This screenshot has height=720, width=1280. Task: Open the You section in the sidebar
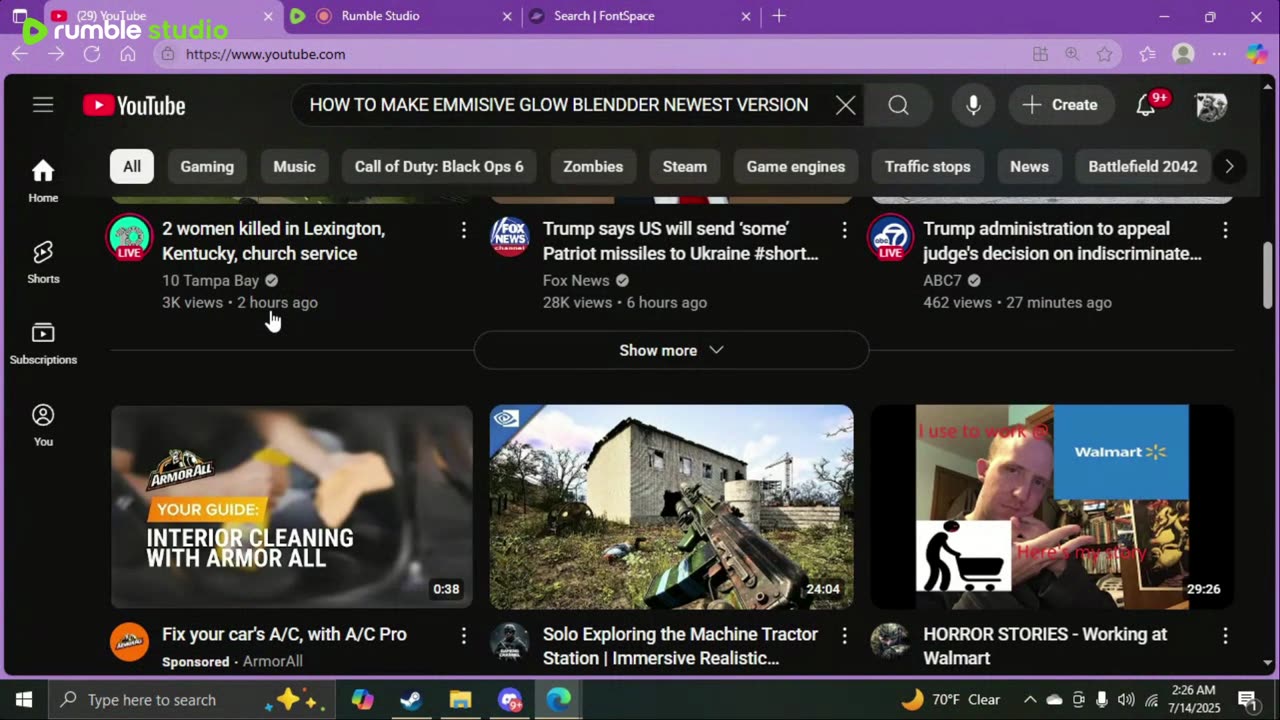tap(43, 425)
